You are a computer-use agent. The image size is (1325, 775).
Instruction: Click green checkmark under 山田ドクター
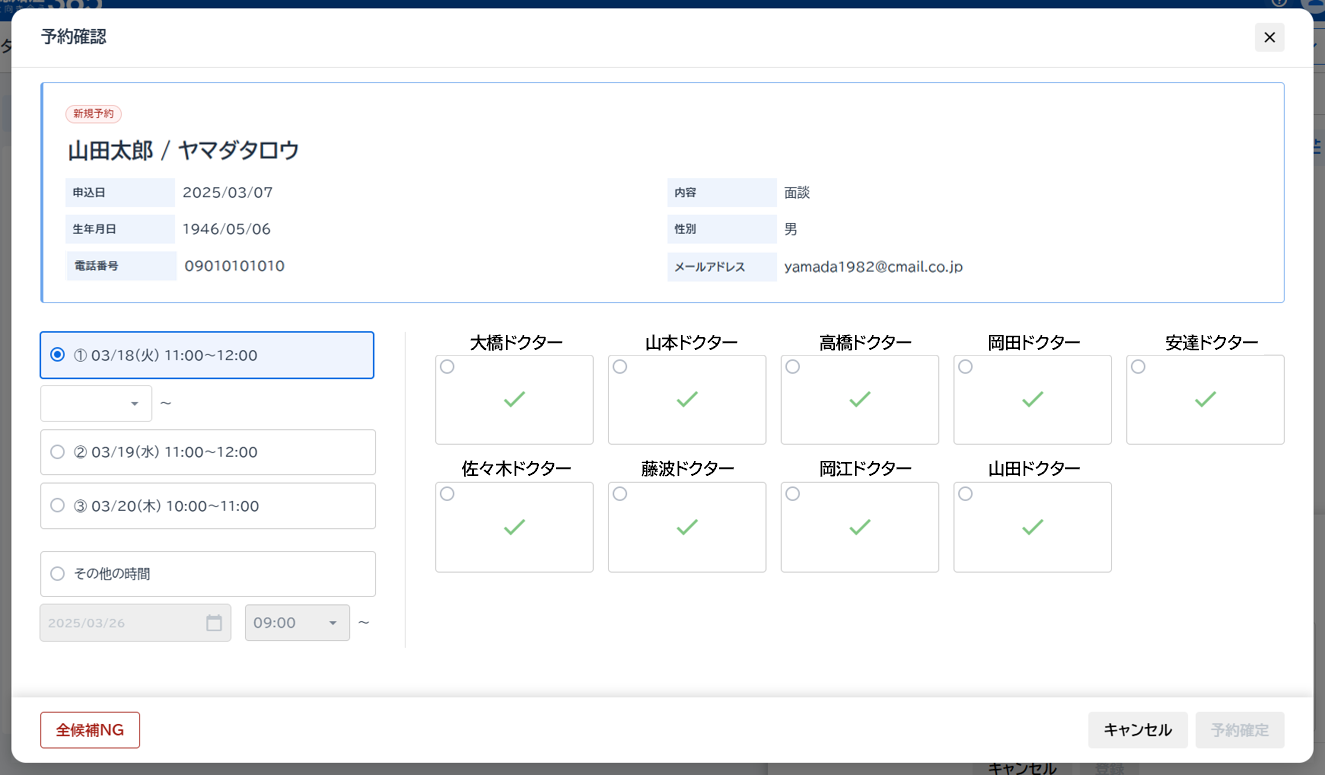tap(1032, 527)
